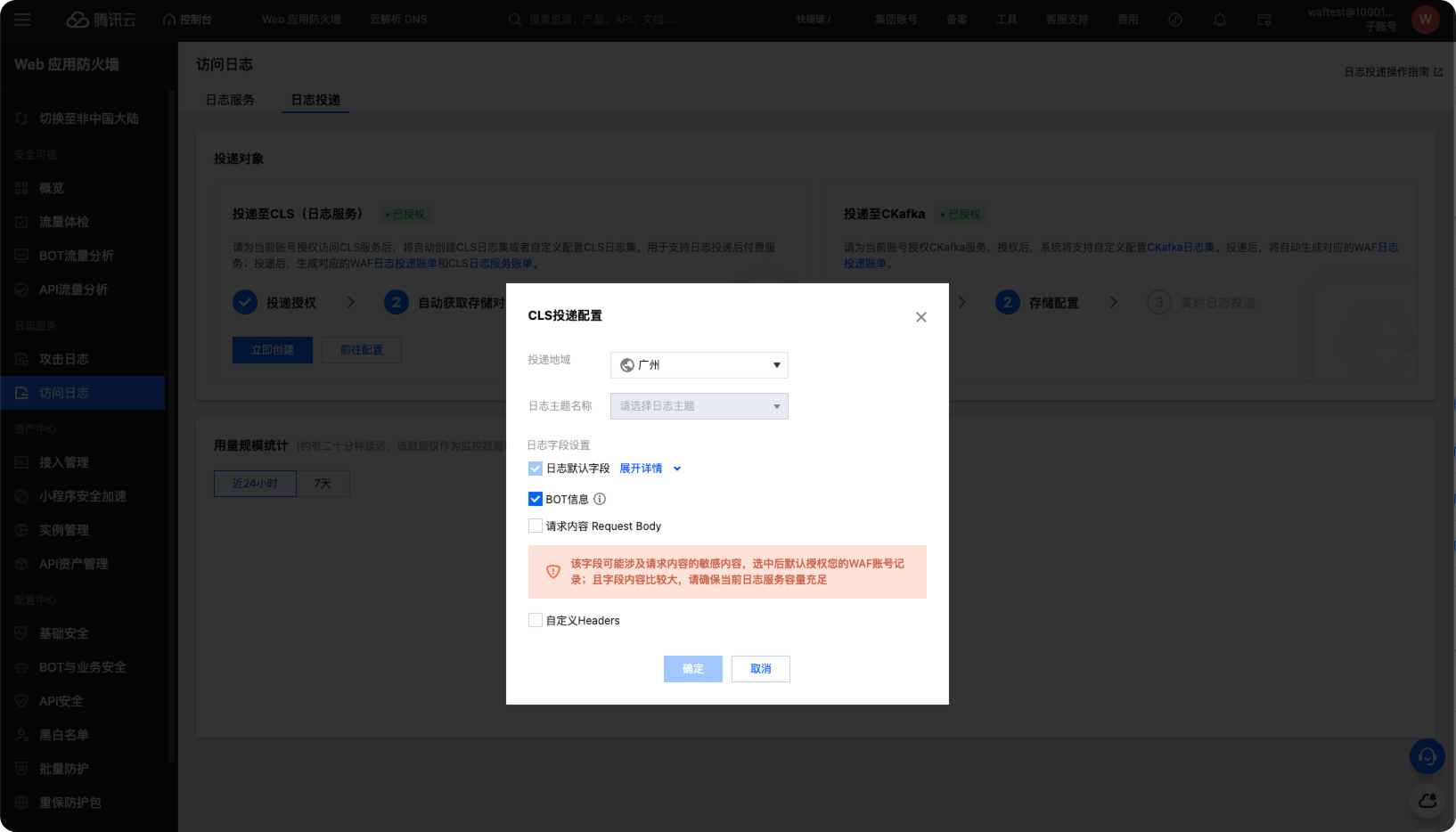Open 基础安全 in sidebar

coord(83,633)
